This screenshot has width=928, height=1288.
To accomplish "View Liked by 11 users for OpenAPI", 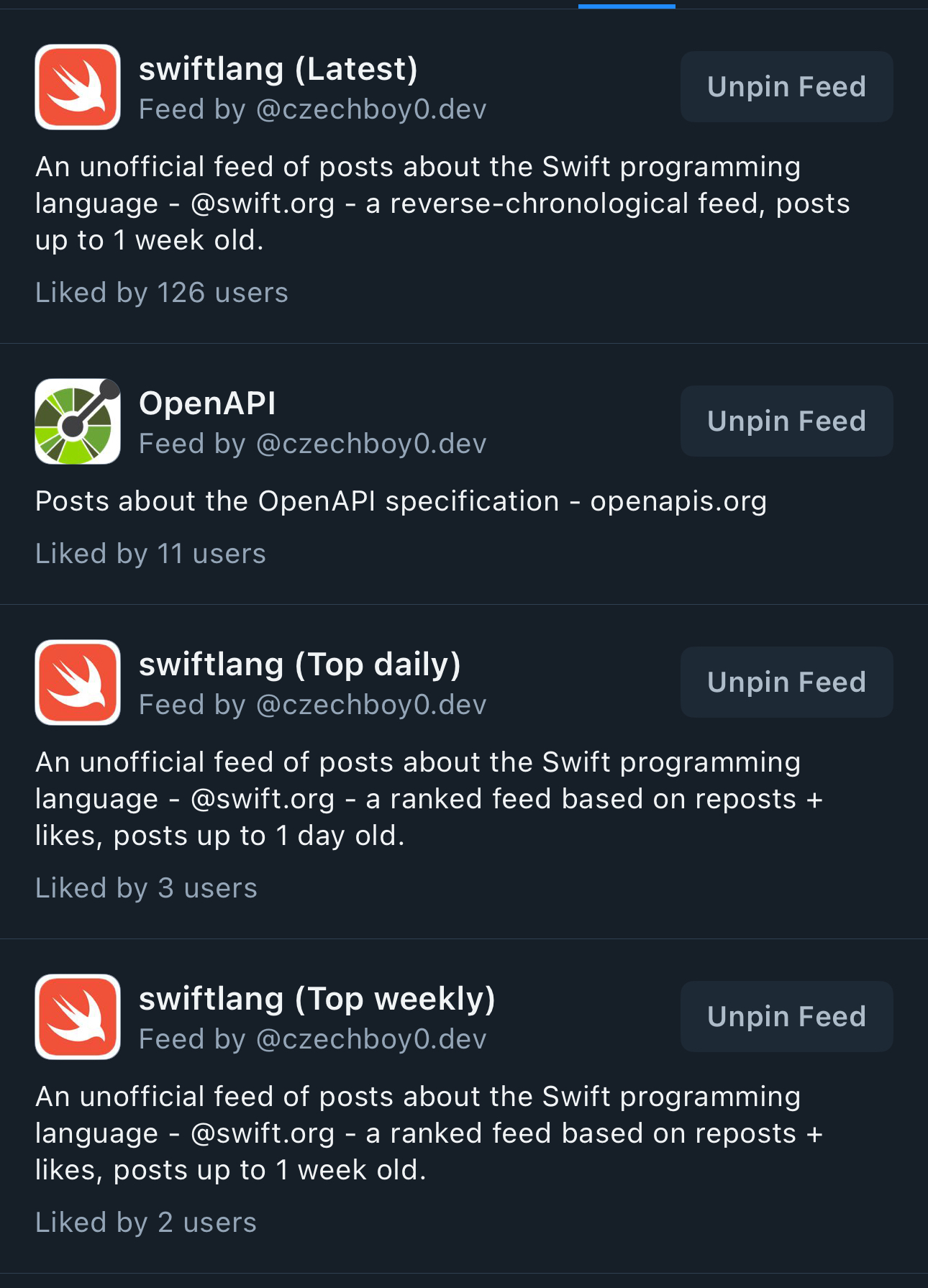I will 150,554.
